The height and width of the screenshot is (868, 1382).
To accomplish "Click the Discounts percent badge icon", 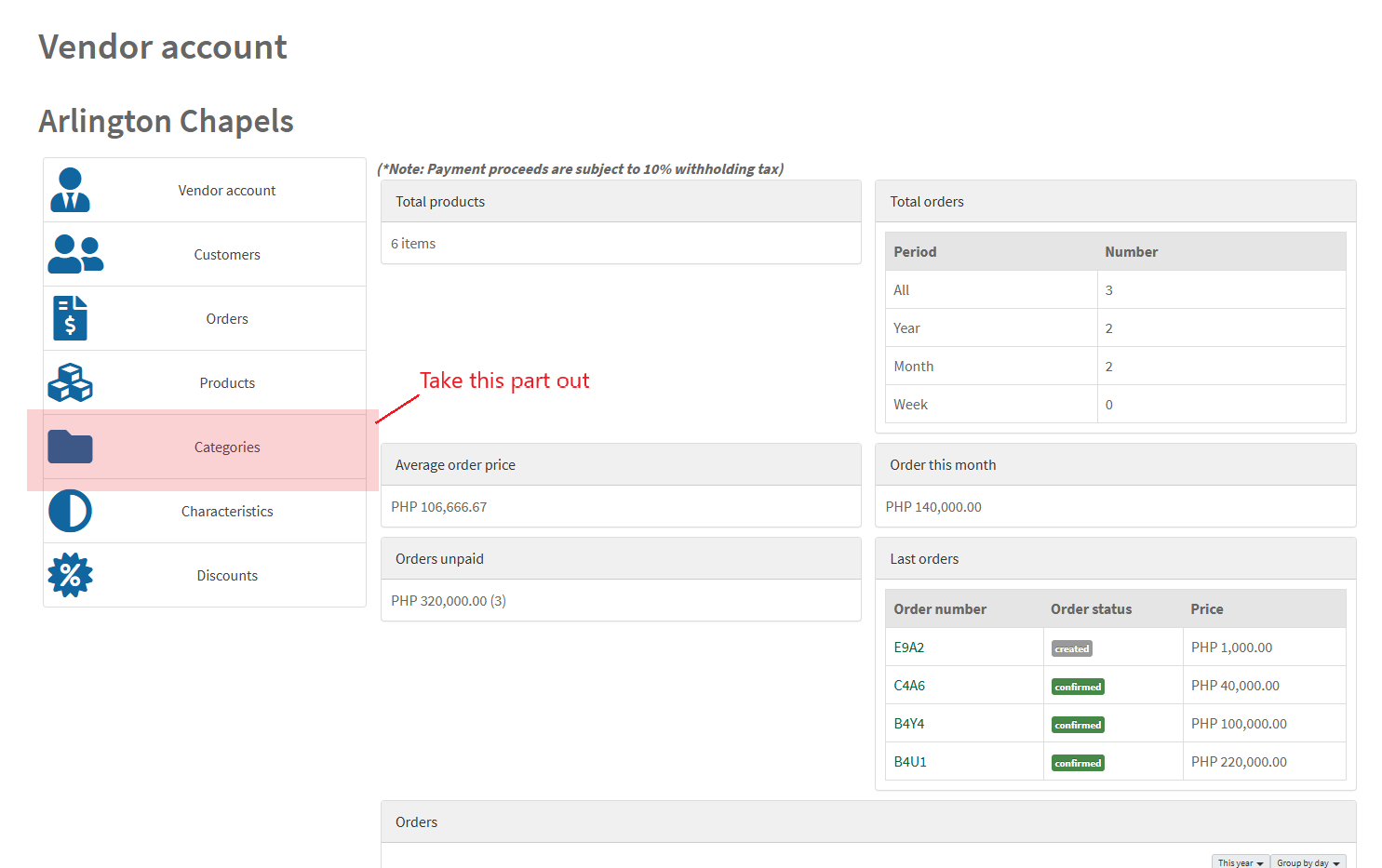I will click(x=70, y=575).
